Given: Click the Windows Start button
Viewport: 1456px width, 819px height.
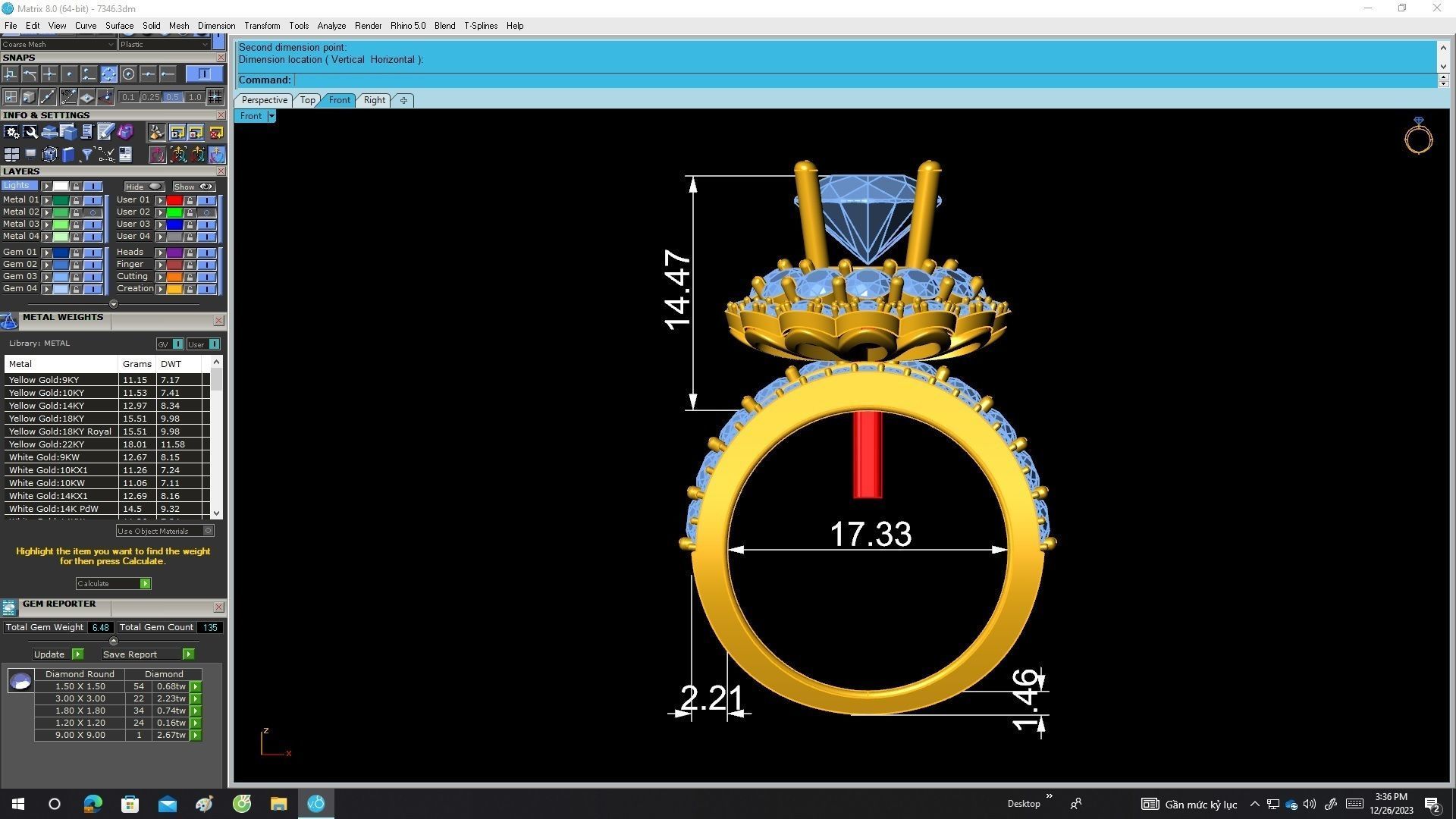Looking at the screenshot, I should click(18, 804).
